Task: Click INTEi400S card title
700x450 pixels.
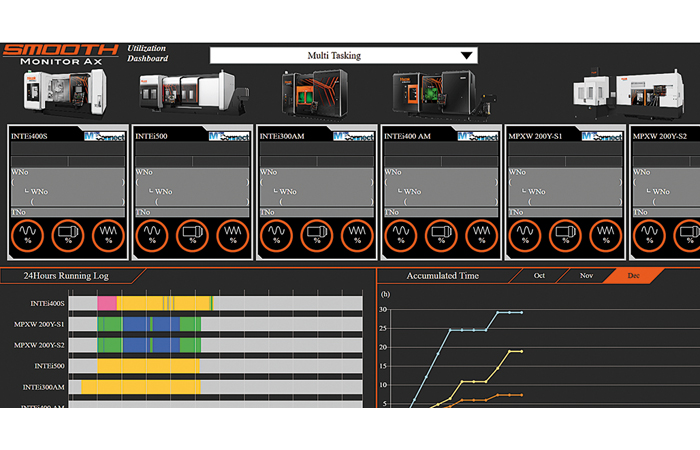Action: click(x=29, y=136)
